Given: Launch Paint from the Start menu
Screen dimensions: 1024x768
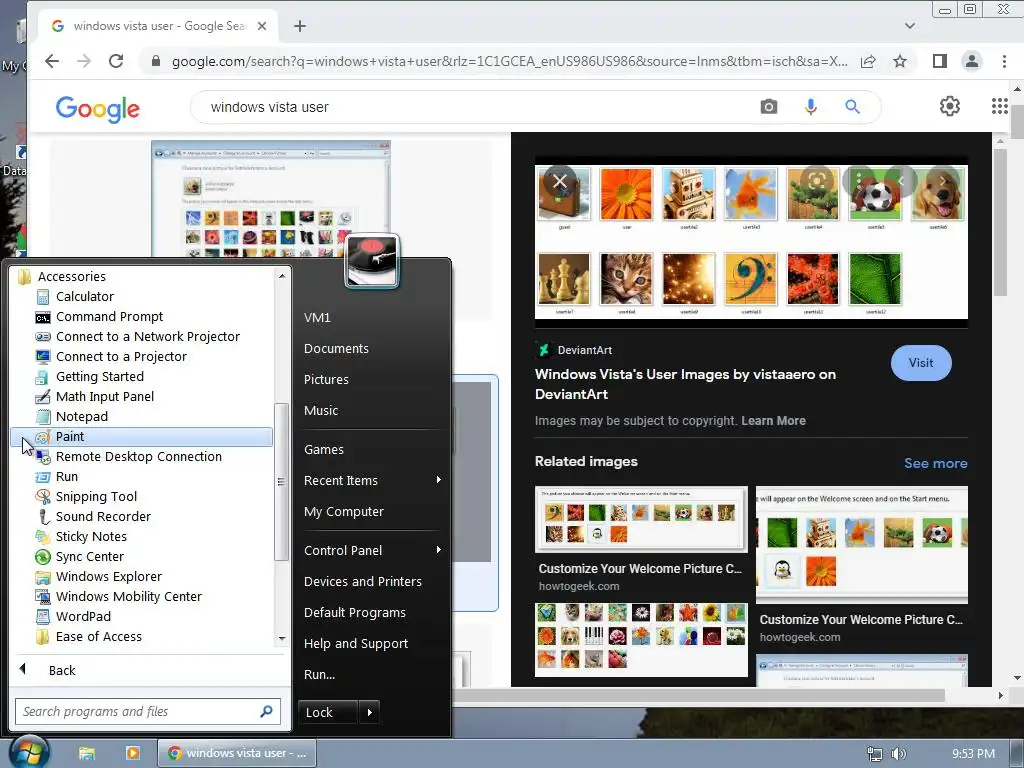Looking at the screenshot, I should [142, 437].
